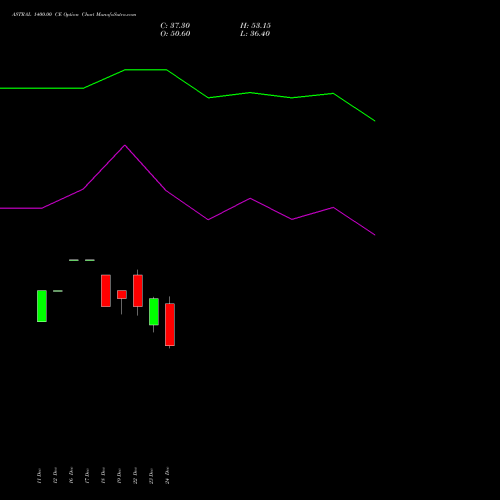The height and width of the screenshot is (500, 500).
Task: Select the high value 'H: 53.15'
Action: pos(255,26)
